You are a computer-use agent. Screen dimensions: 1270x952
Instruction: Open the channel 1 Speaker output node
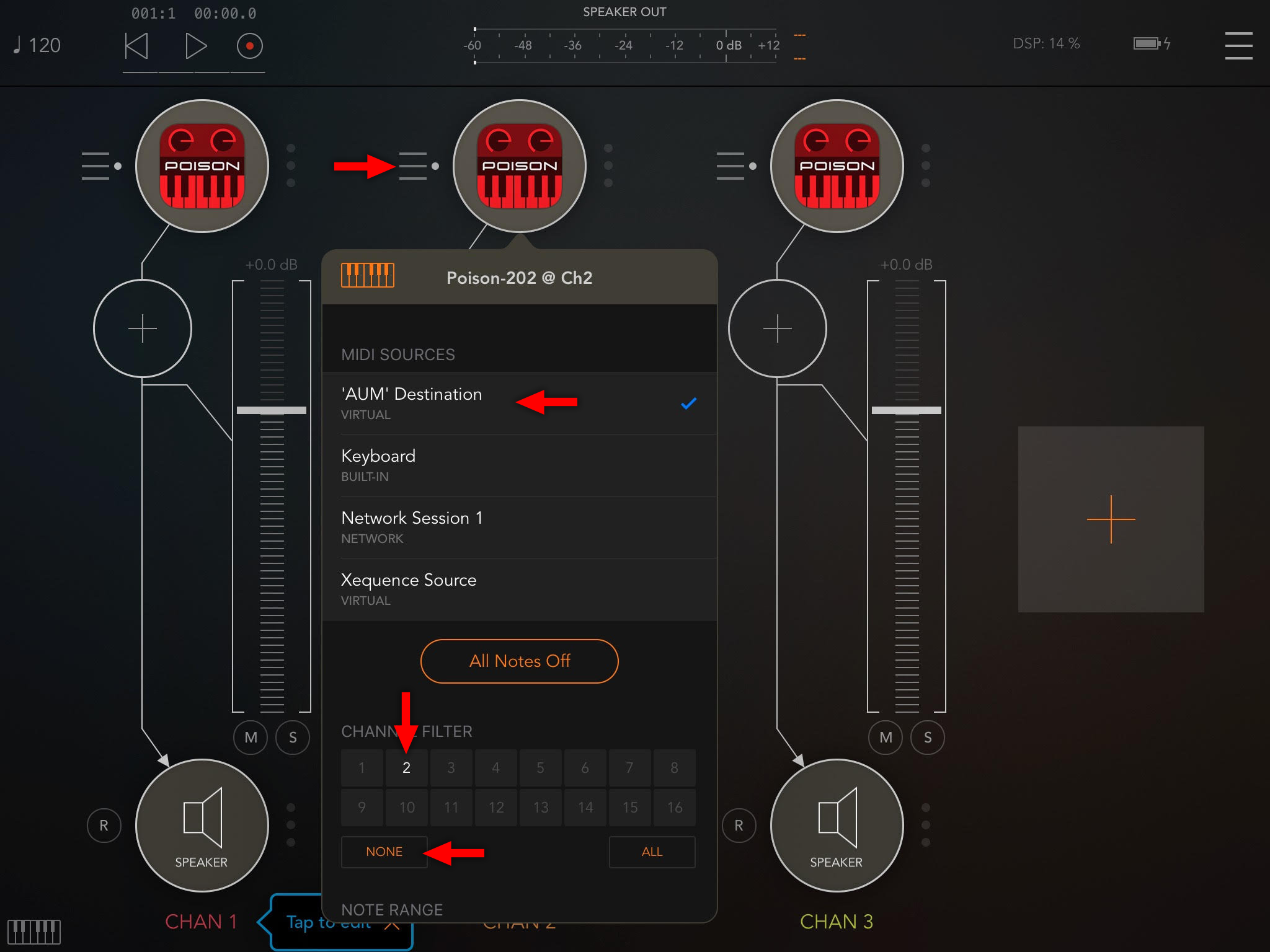202,826
